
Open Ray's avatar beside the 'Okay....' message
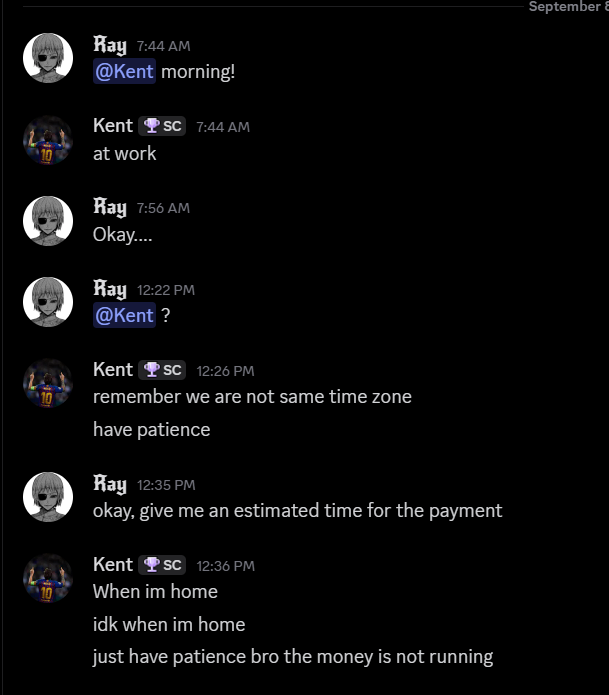click(x=48, y=221)
